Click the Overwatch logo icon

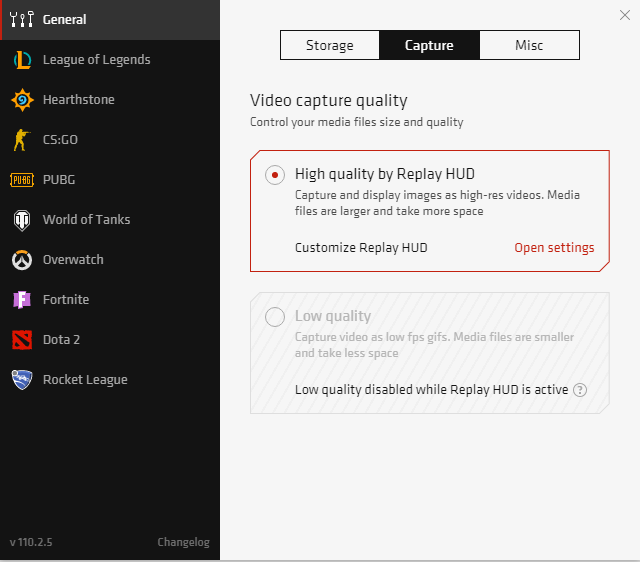click(x=22, y=260)
